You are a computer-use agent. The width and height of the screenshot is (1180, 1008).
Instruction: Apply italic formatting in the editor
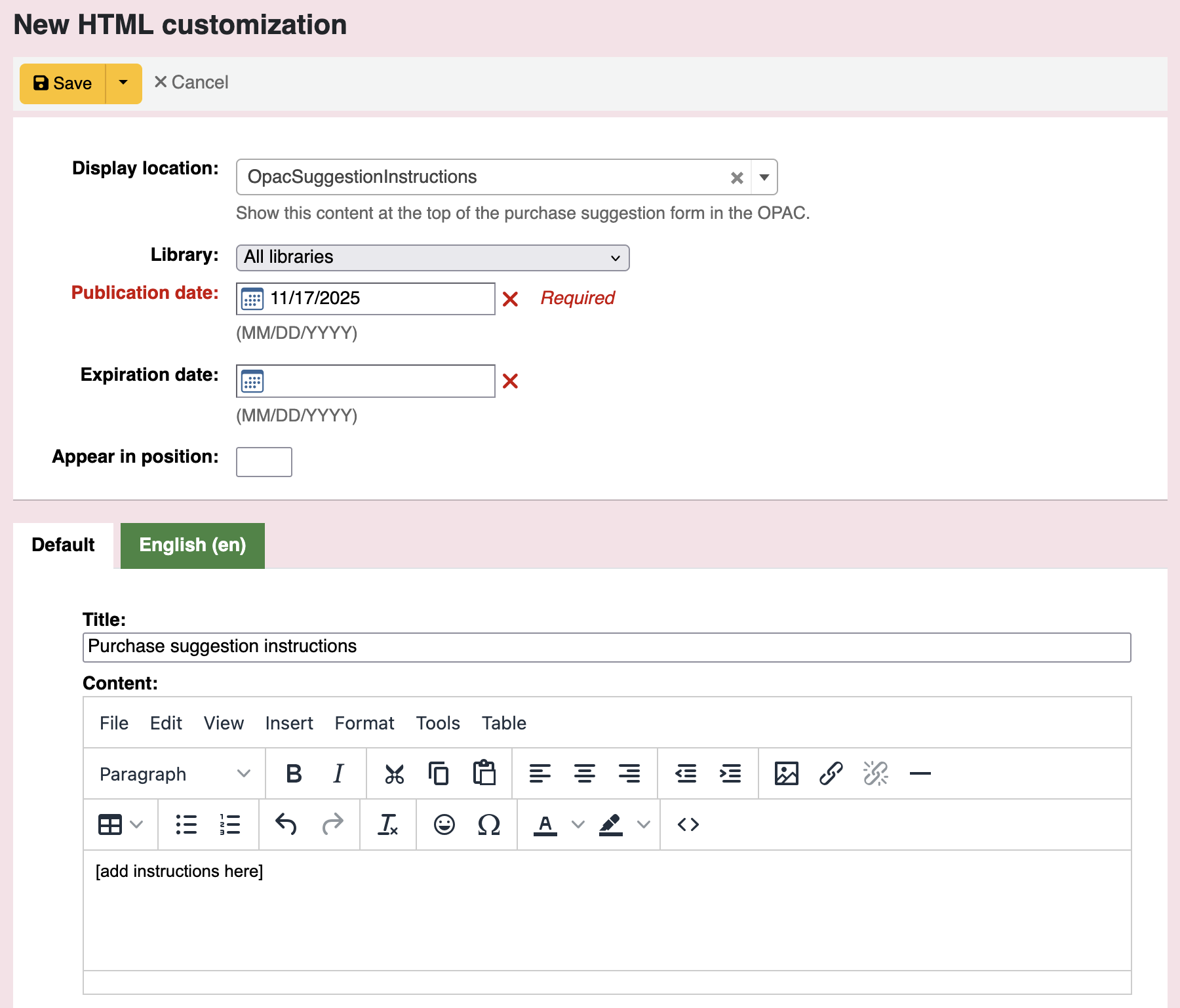(338, 774)
